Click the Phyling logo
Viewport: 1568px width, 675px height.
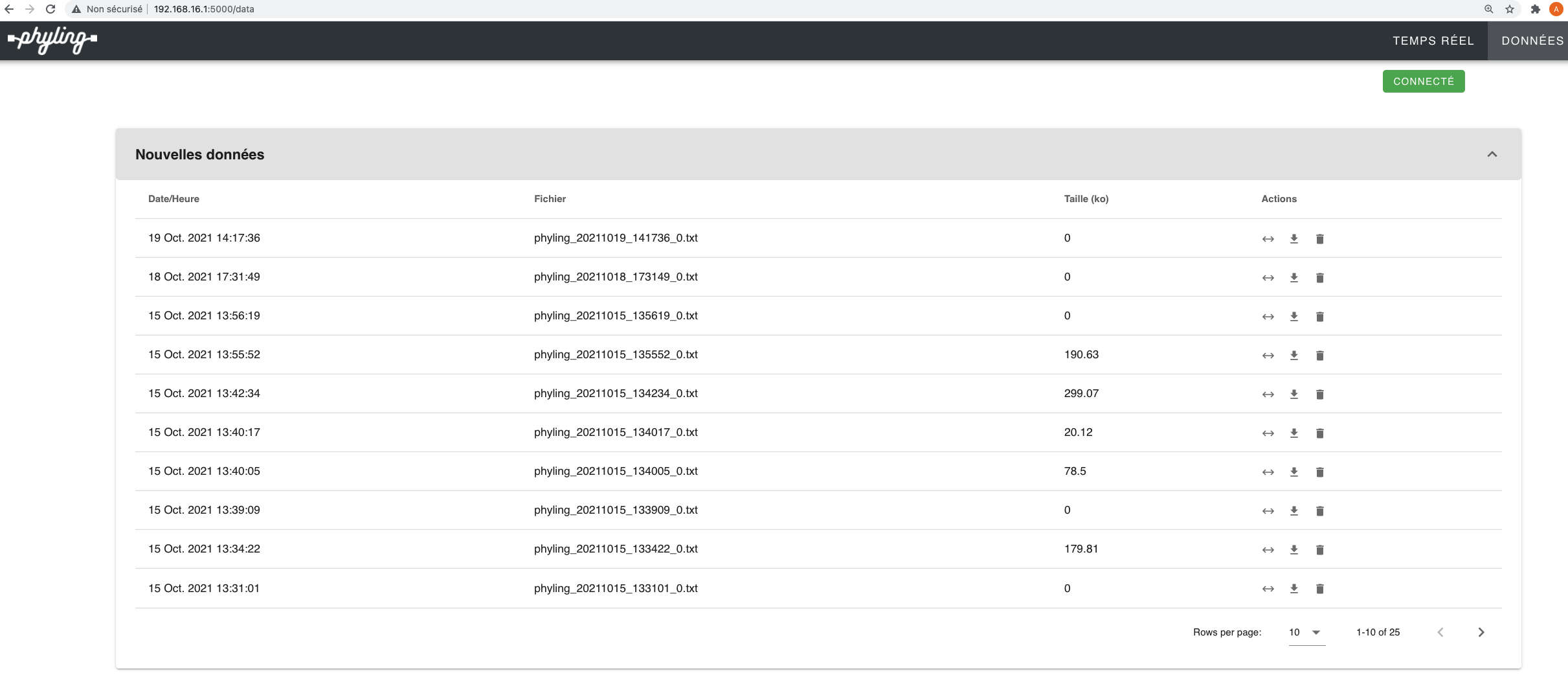52,40
